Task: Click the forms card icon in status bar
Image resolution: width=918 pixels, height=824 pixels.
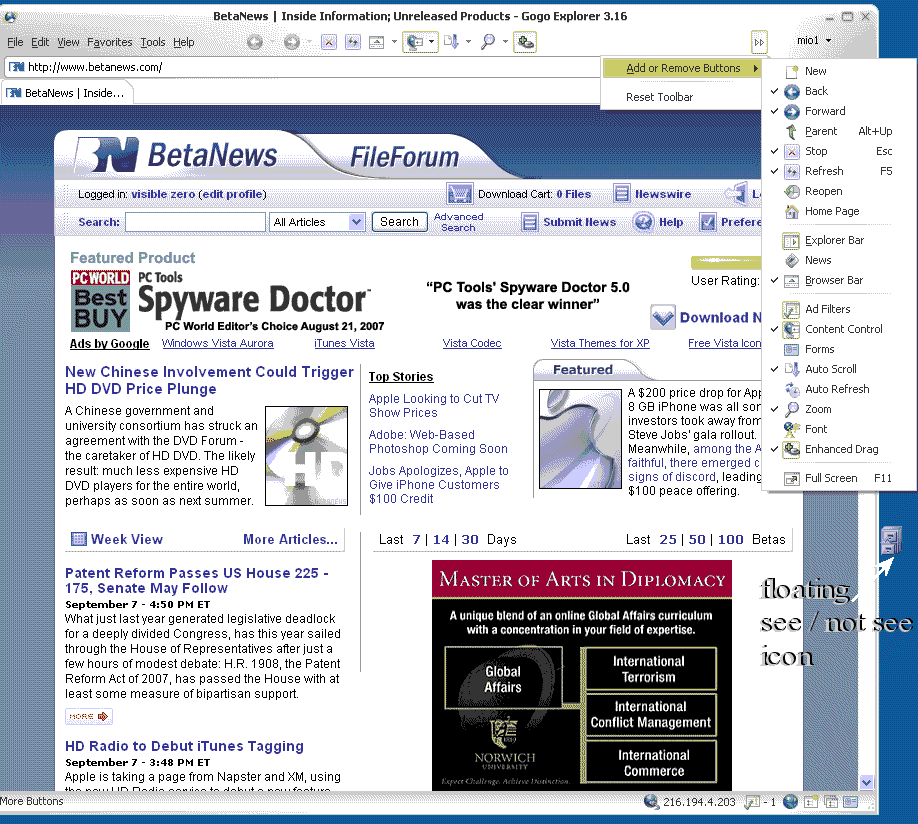Action: coord(851,802)
